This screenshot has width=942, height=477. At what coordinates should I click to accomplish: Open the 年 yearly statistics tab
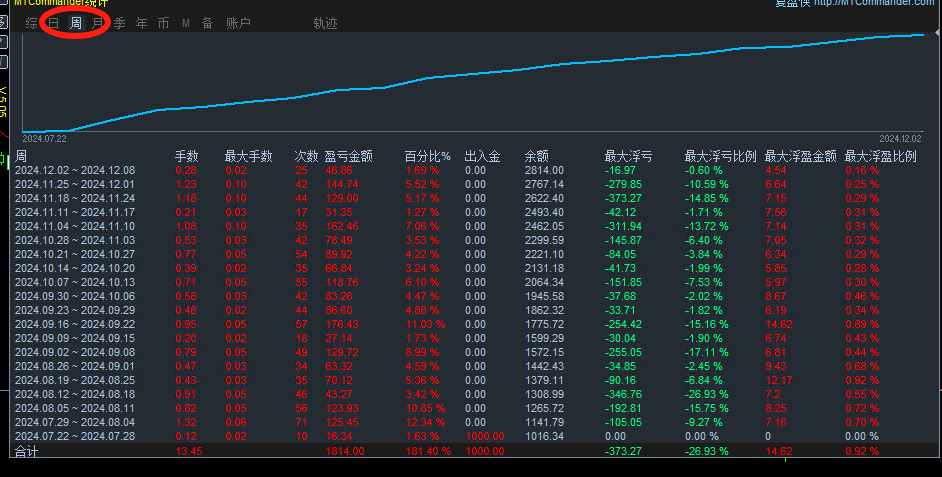pyautogui.click(x=142, y=23)
